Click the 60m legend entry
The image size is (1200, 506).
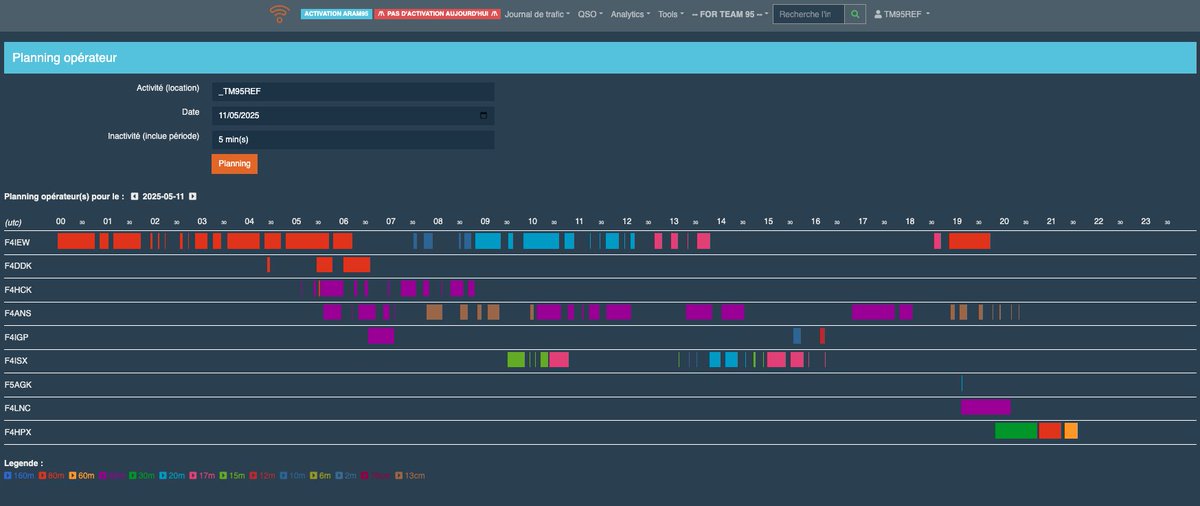(x=81, y=476)
